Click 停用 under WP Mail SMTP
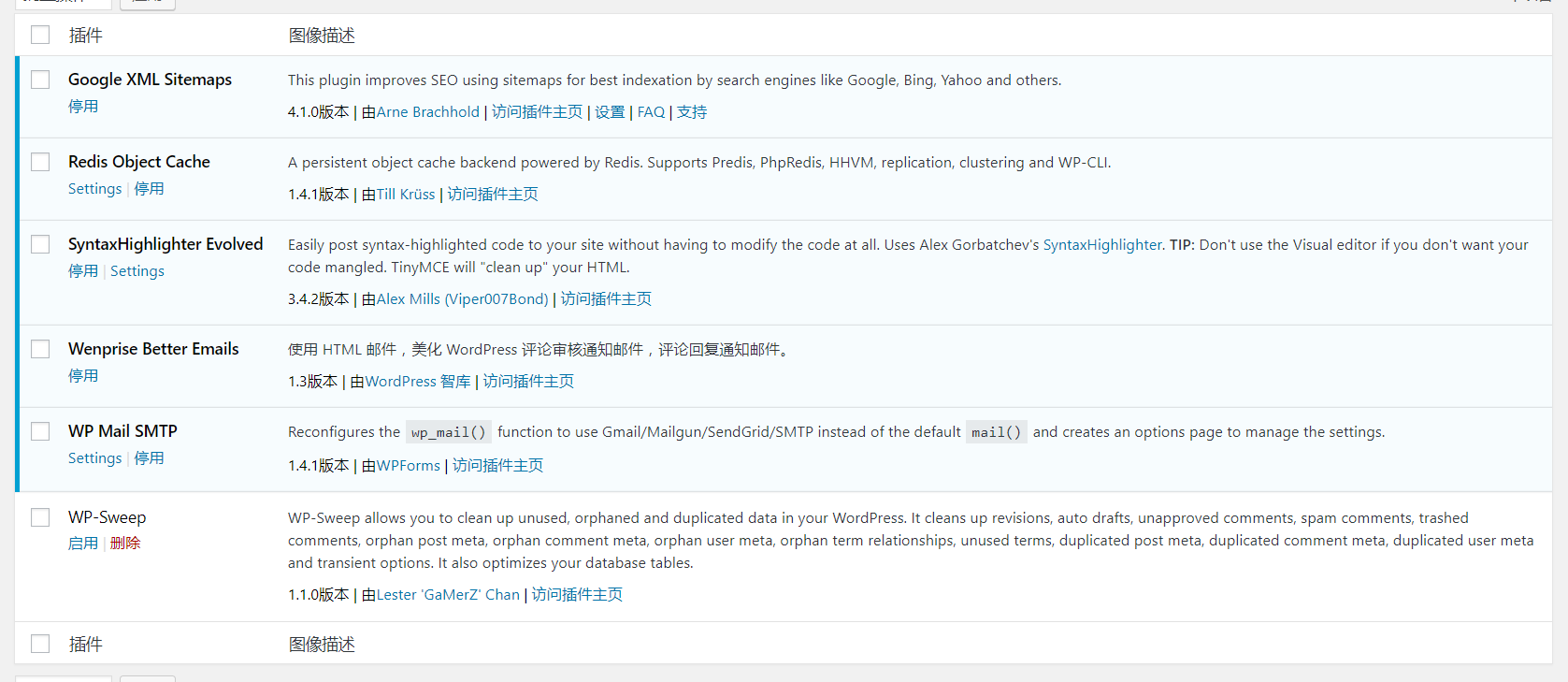This screenshot has width=1568, height=682. tap(150, 458)
